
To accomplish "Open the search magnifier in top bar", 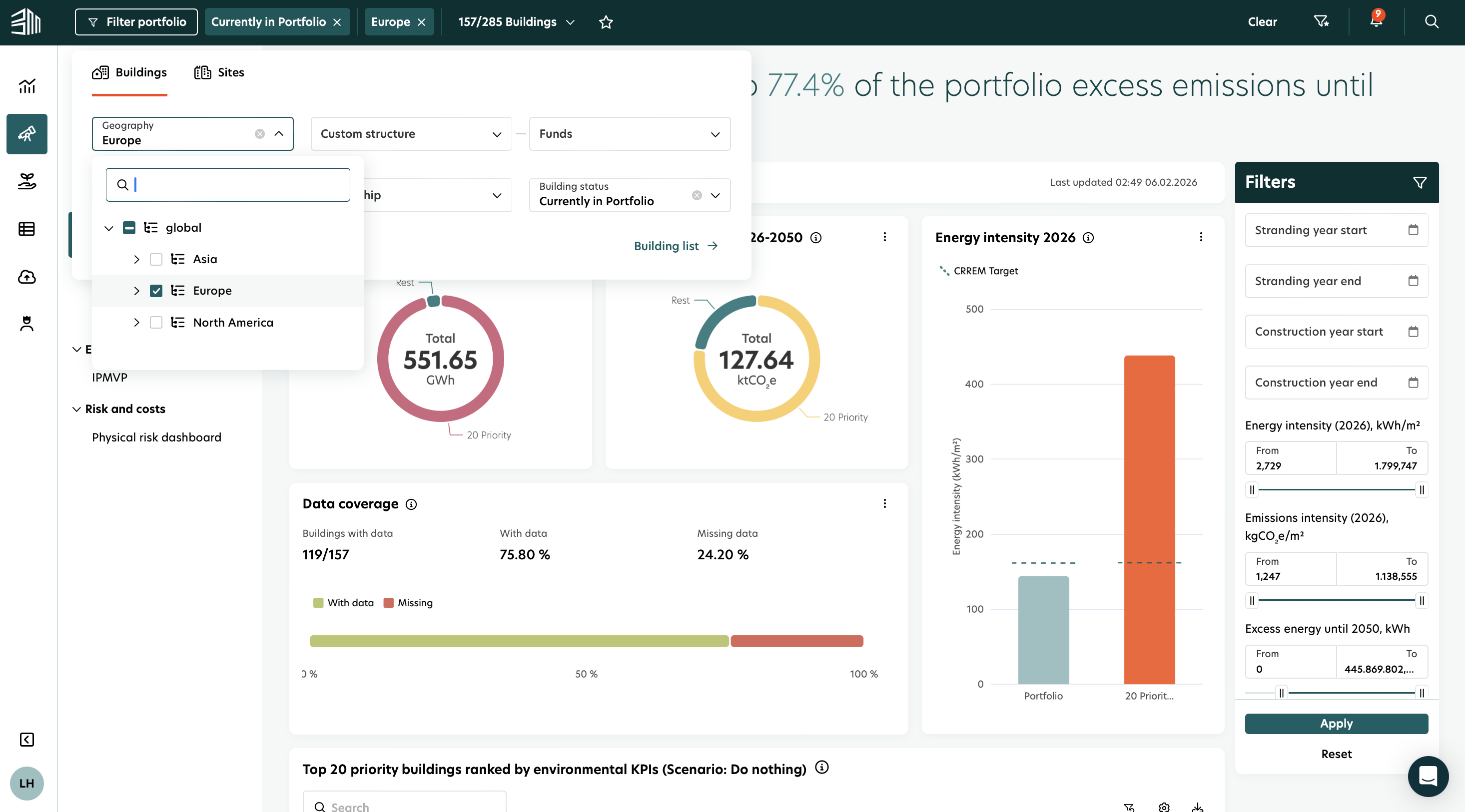I will click(1431, 21).
